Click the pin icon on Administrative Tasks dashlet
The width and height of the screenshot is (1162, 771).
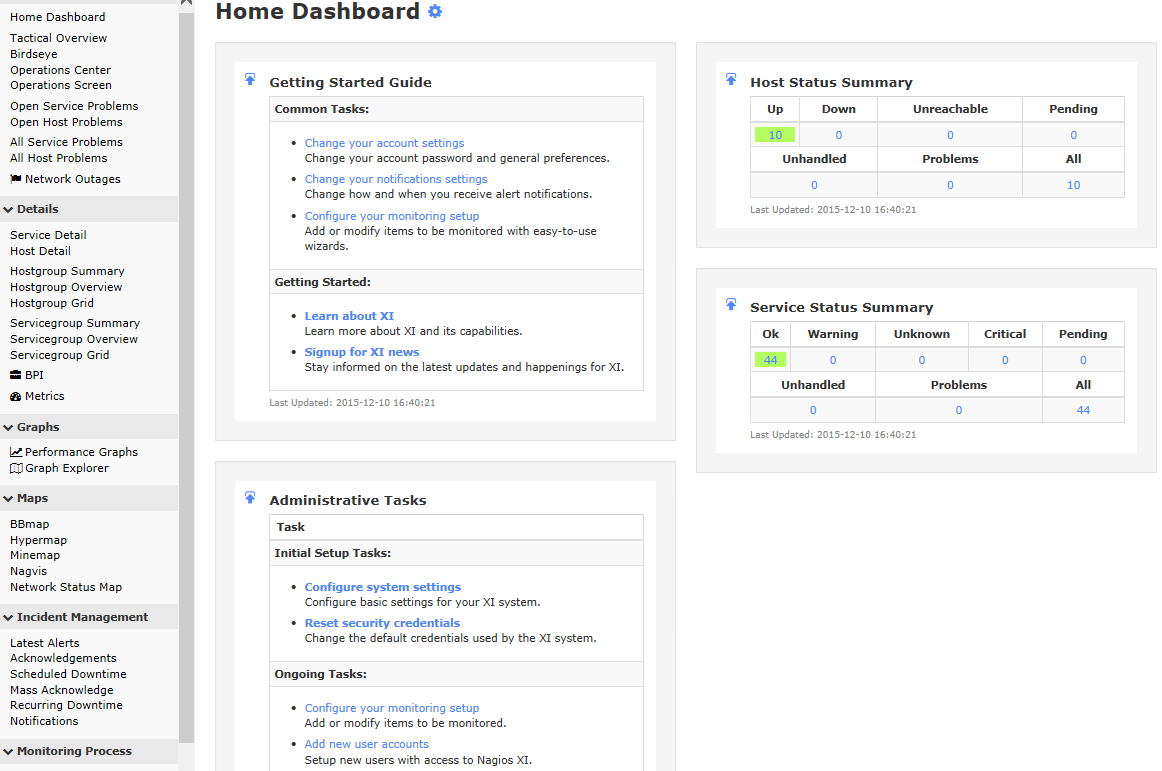point(250,497)
